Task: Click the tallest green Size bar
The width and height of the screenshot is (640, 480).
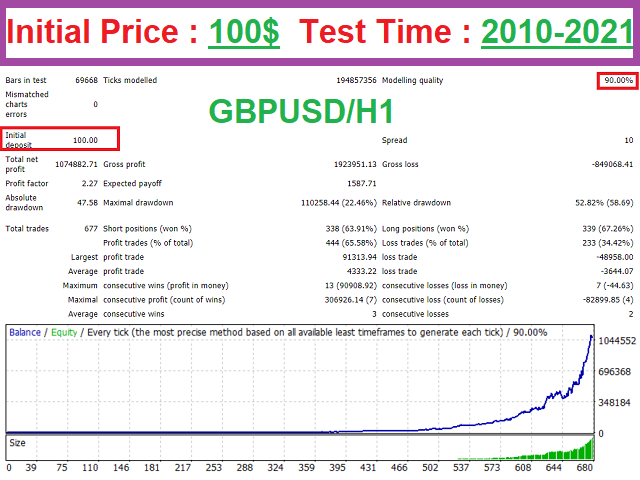Action: click(592, 449)
